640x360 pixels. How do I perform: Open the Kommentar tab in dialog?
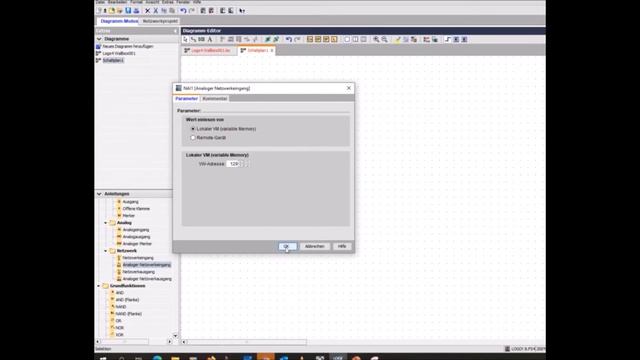pos(215,99)
